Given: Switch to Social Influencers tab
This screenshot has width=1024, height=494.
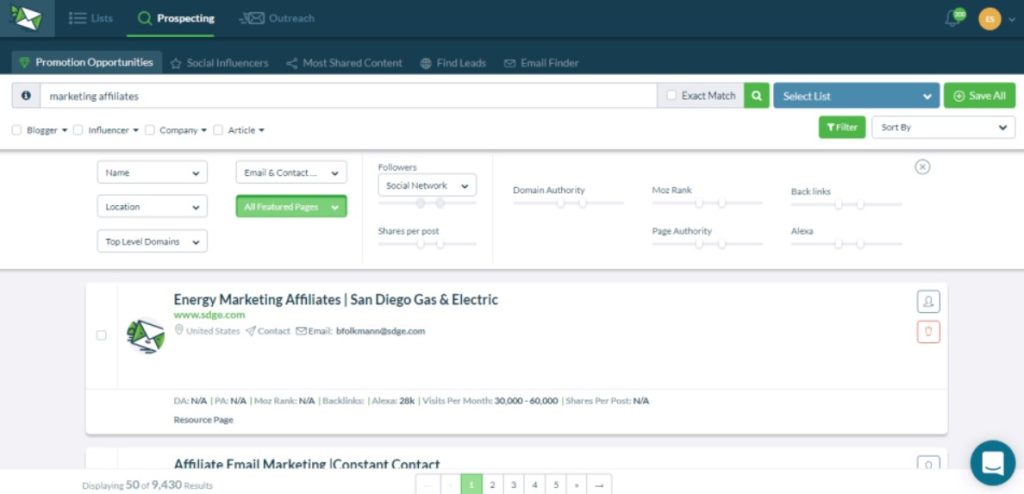Looking at the screenshot, I should 219,63.
